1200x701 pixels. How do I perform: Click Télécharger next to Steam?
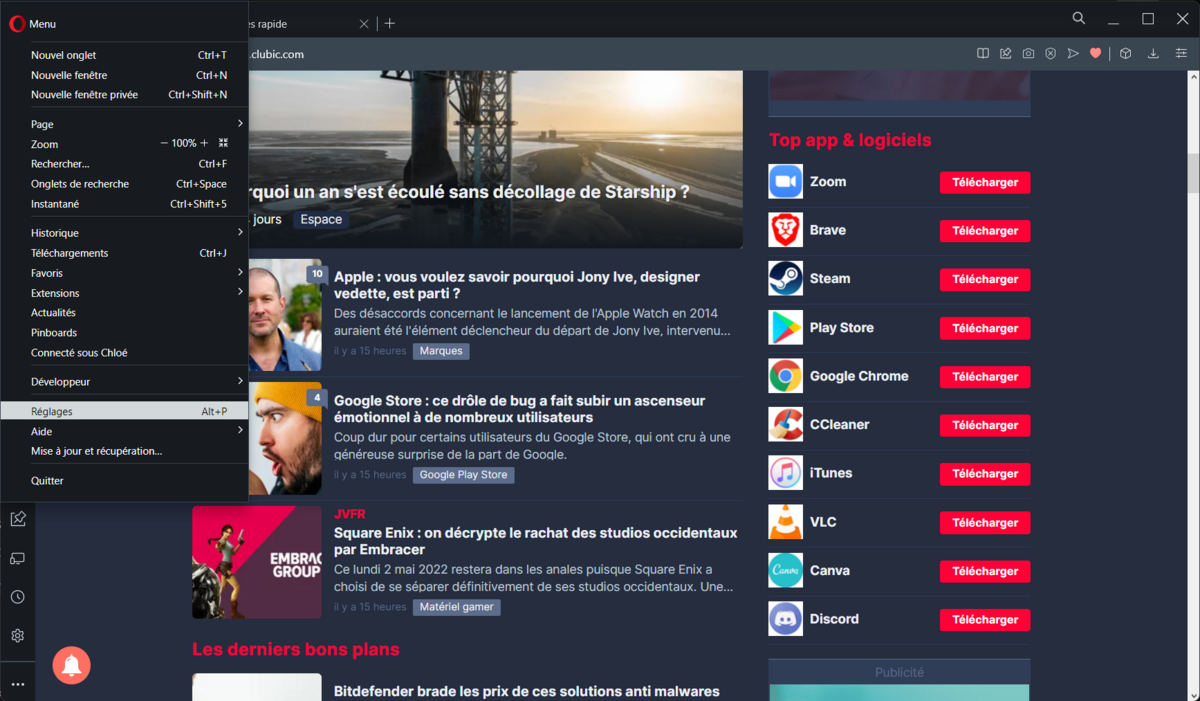coord(985,279)
